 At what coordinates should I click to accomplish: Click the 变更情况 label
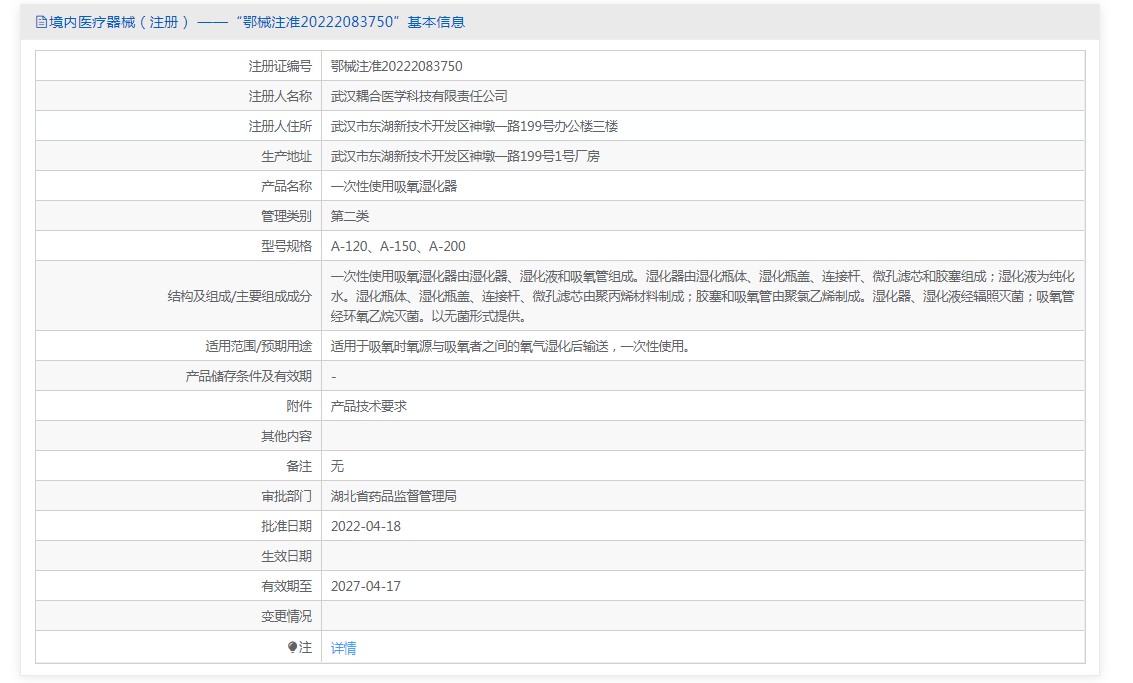coord(287,617)
